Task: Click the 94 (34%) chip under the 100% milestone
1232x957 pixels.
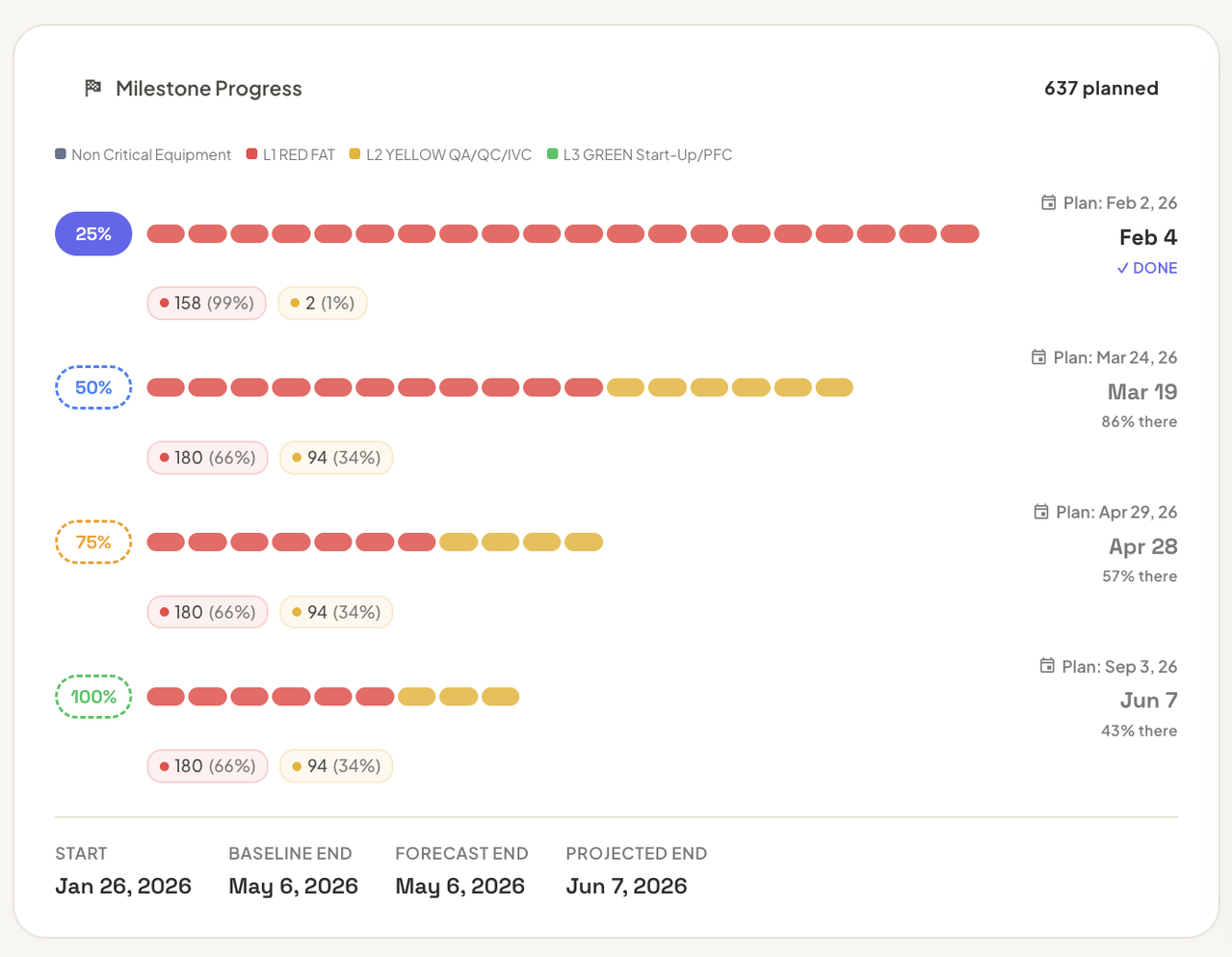Action: point(336,766)
